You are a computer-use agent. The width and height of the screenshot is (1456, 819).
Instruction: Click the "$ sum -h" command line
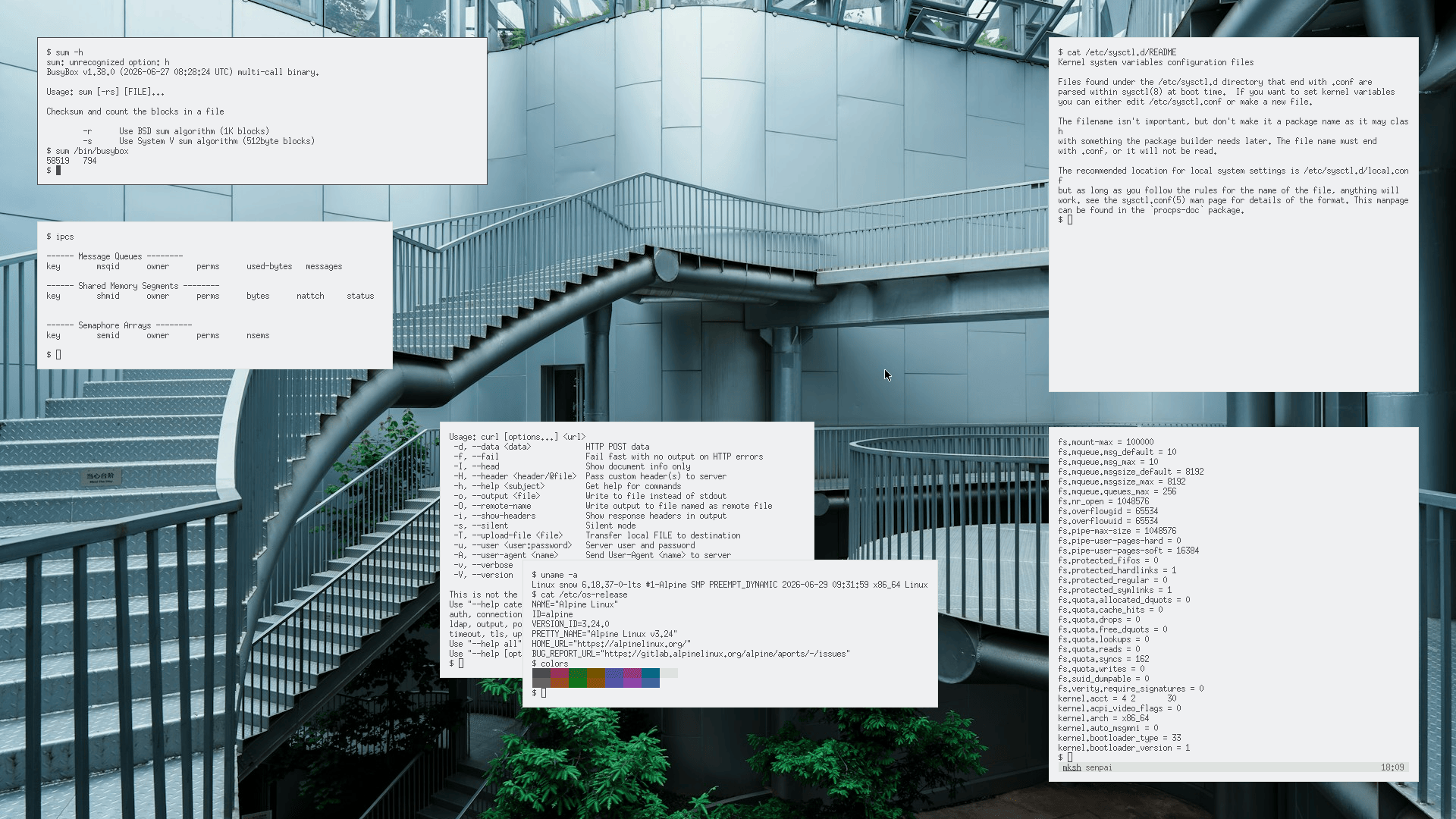[64, 52]
